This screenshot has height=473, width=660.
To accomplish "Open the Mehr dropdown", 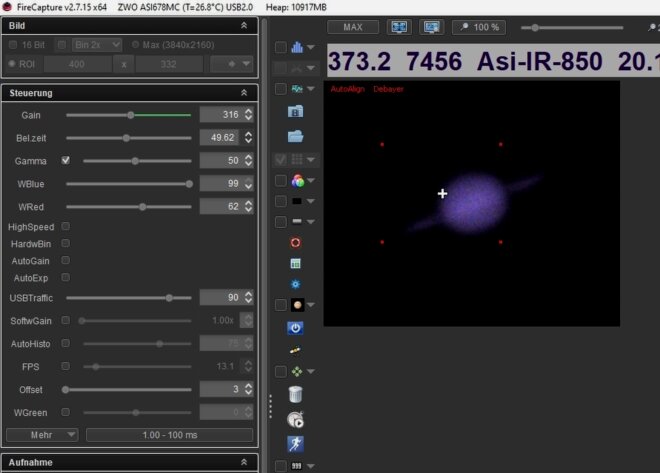I will pyautogui.click(x=42, y=434).
